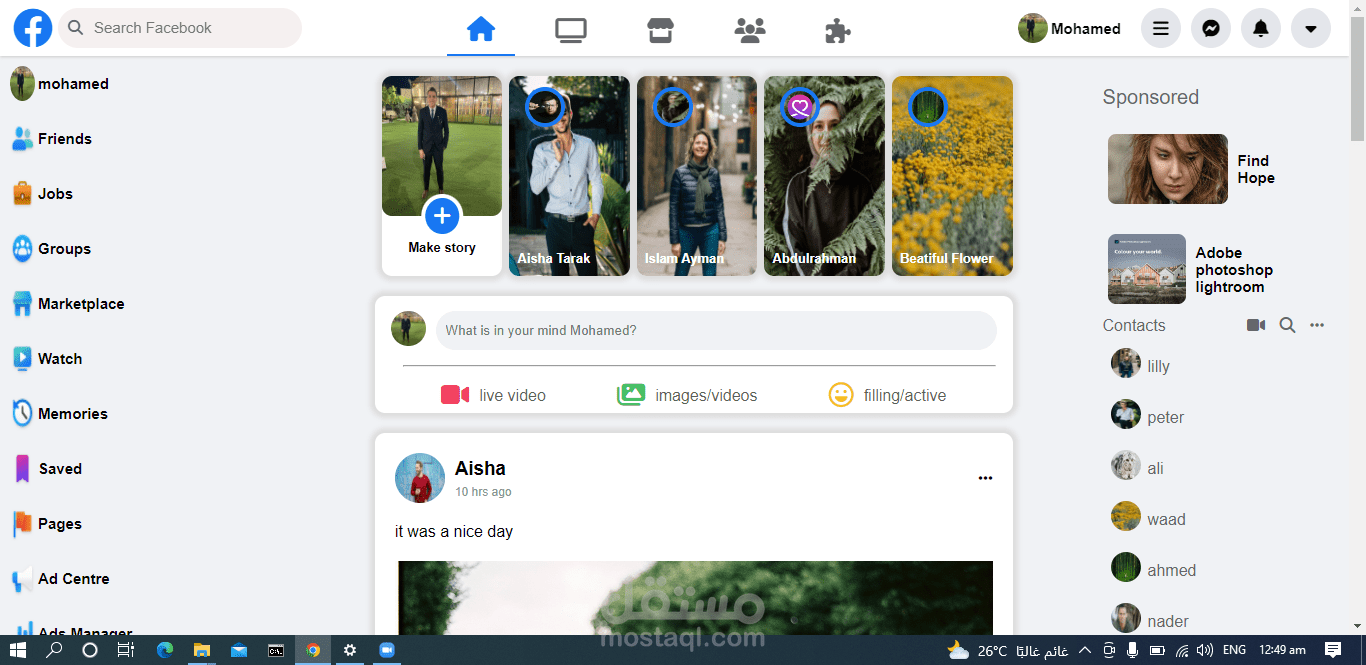Click the Facebook logo

[x=32, y=27]
